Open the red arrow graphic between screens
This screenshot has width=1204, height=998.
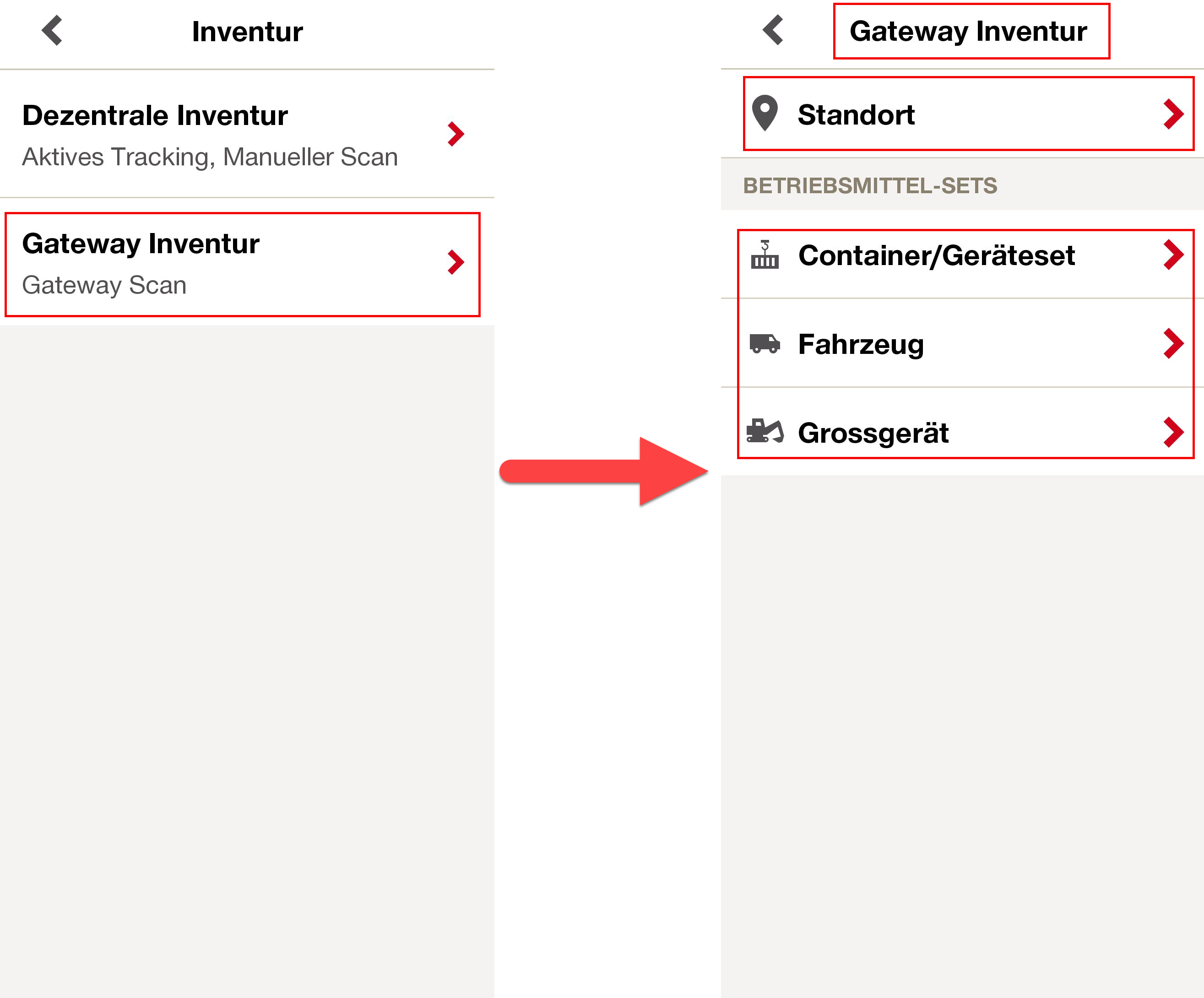(604, 471)
